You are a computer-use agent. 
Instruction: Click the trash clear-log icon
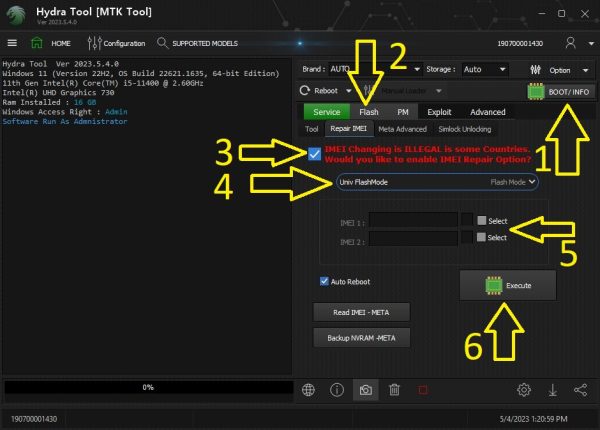(x=395, y=390)
